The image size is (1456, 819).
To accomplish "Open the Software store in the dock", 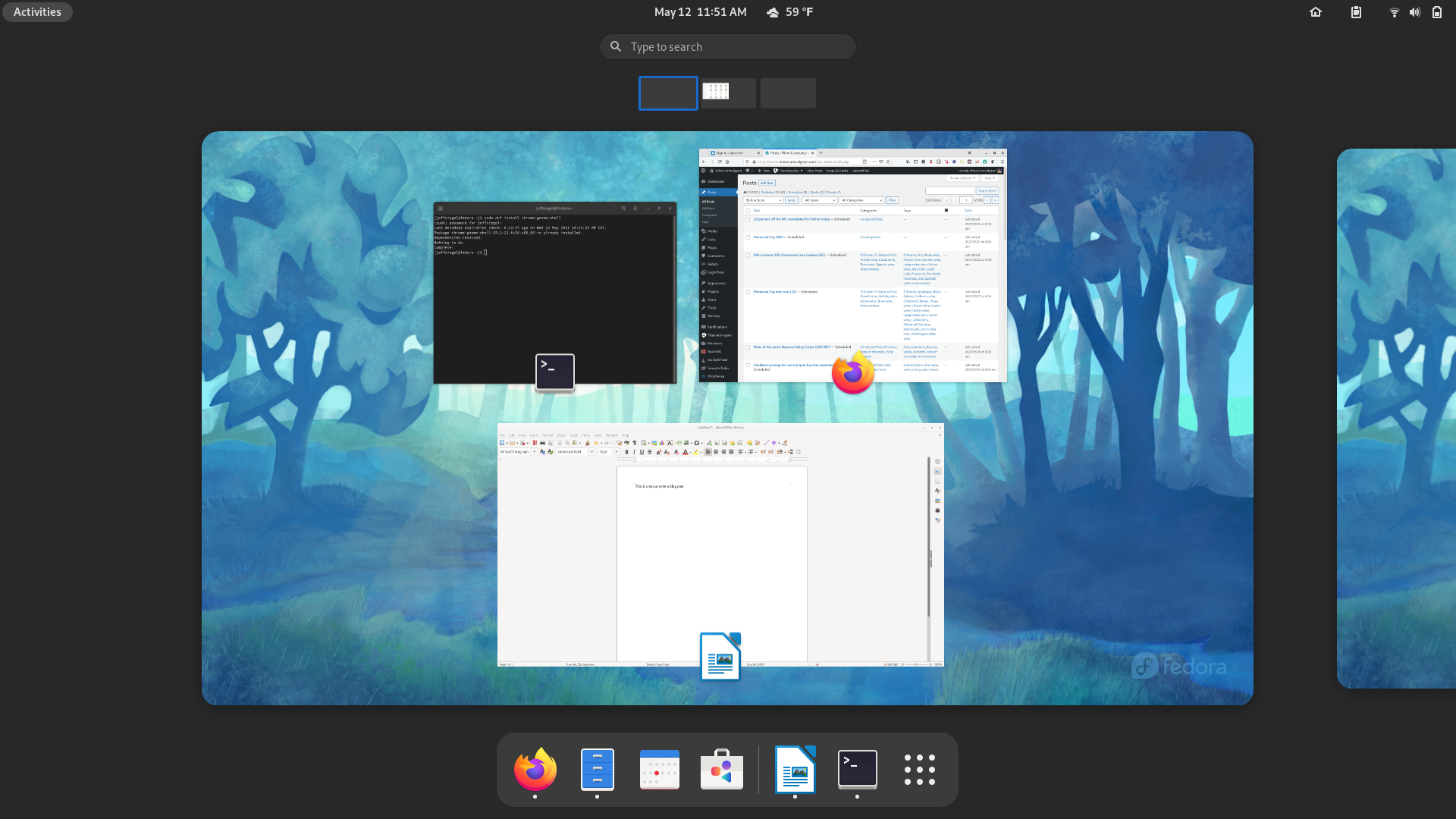I will click(x=722, y=770).
